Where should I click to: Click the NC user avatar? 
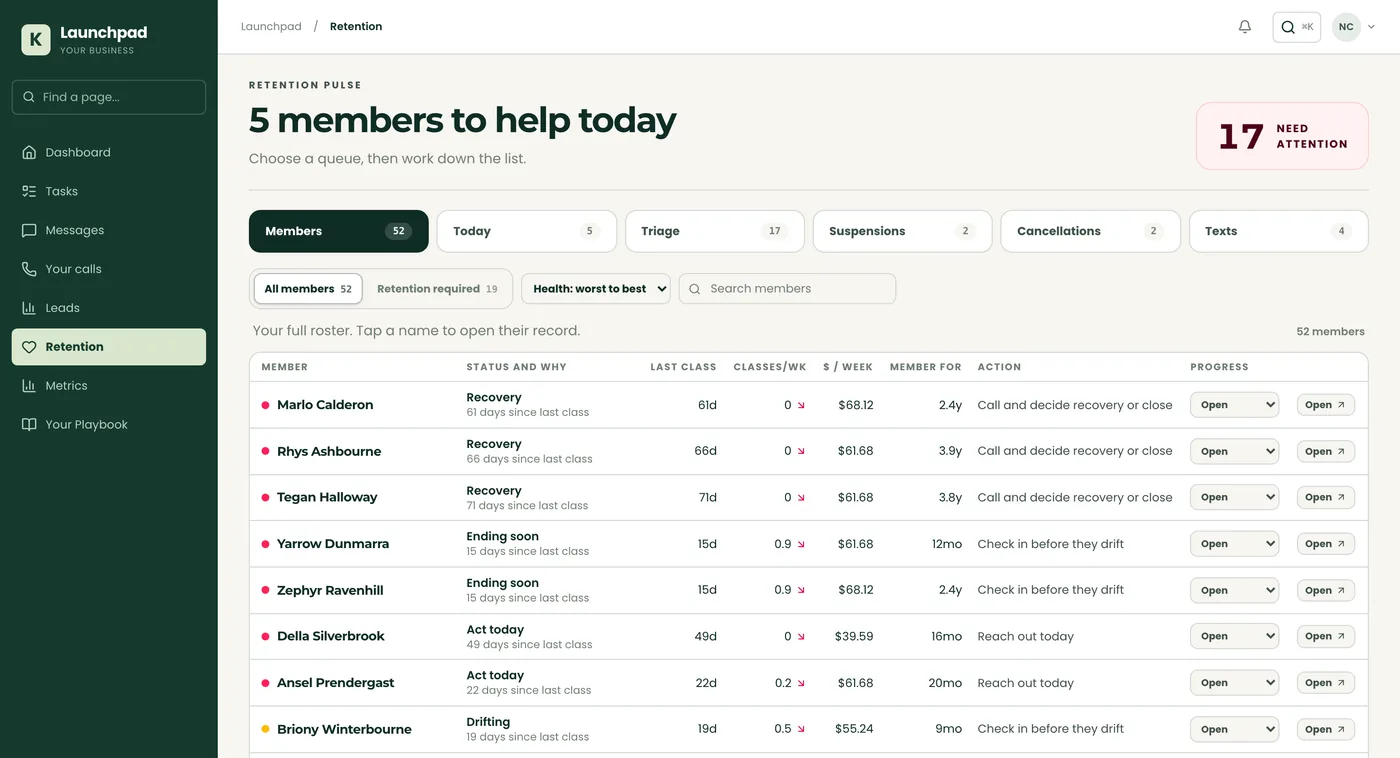1346,27
